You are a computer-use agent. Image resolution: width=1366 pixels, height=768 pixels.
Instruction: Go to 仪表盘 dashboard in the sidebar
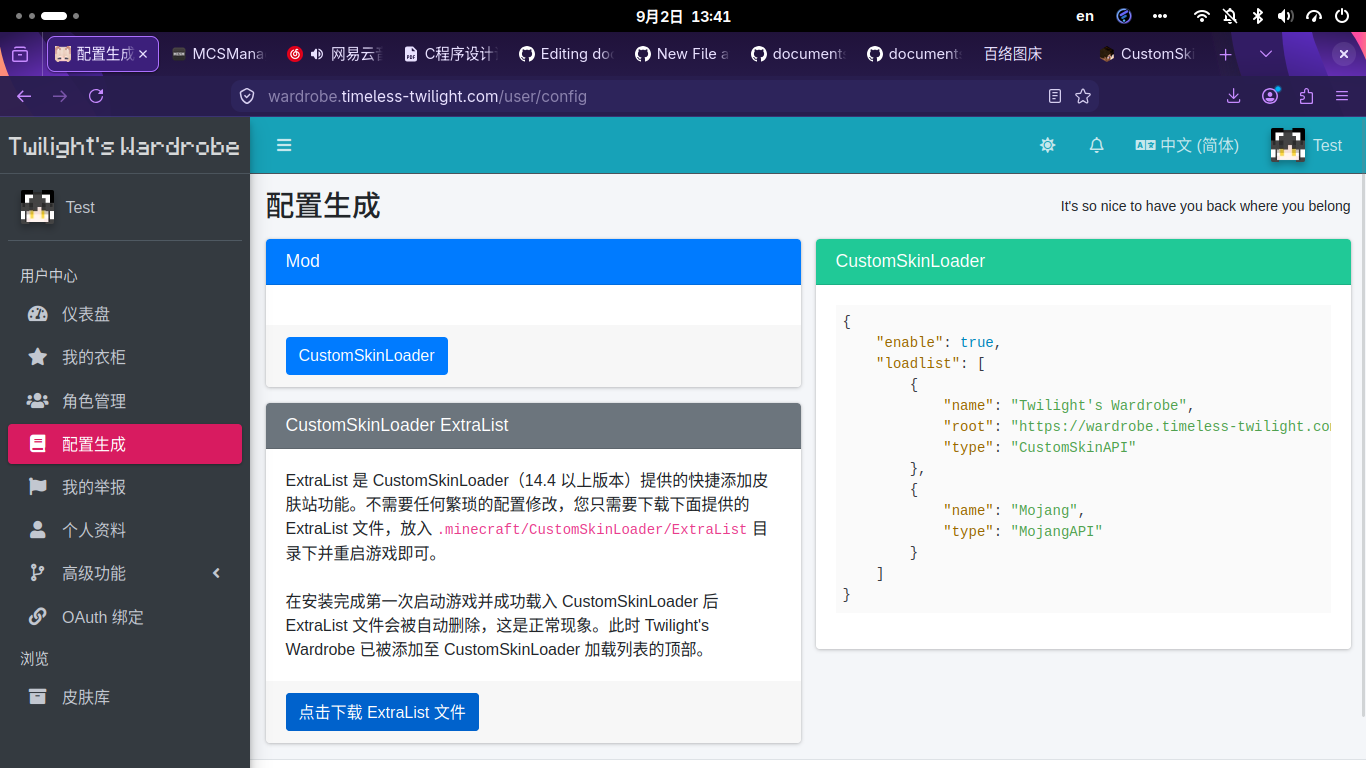point(125,314)
